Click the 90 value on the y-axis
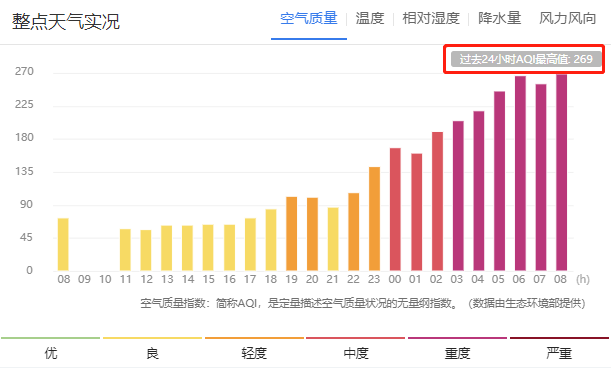The image size is (611, 368). (x=26, y=204)
